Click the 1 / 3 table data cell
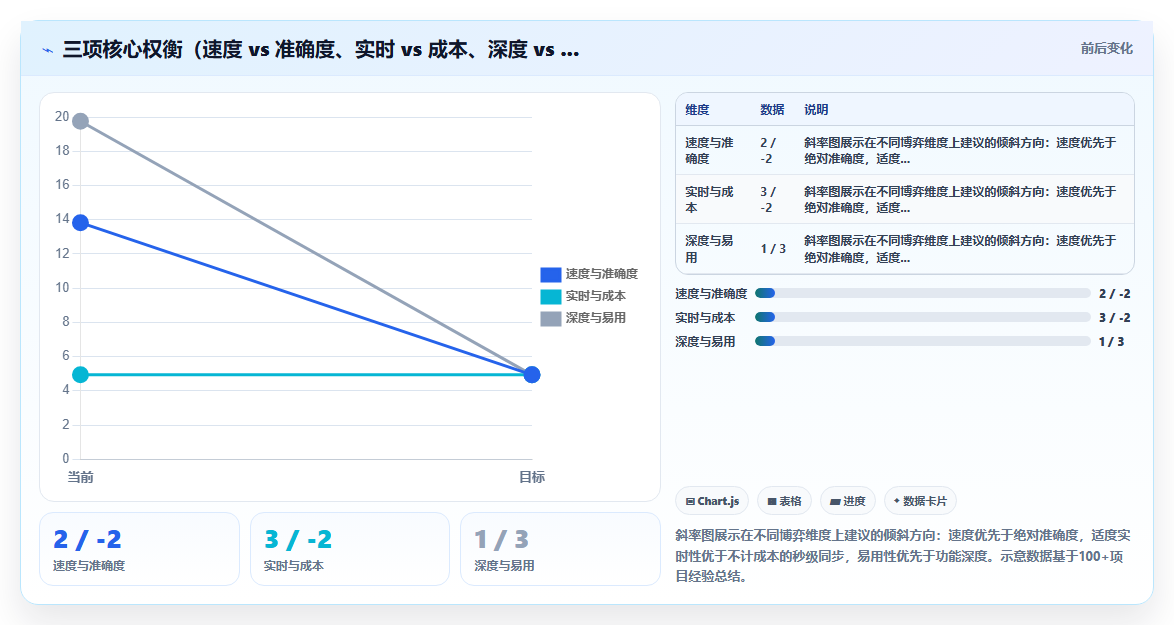The width and height of the screenshot is (1174, 625). (x=773, y=249)
